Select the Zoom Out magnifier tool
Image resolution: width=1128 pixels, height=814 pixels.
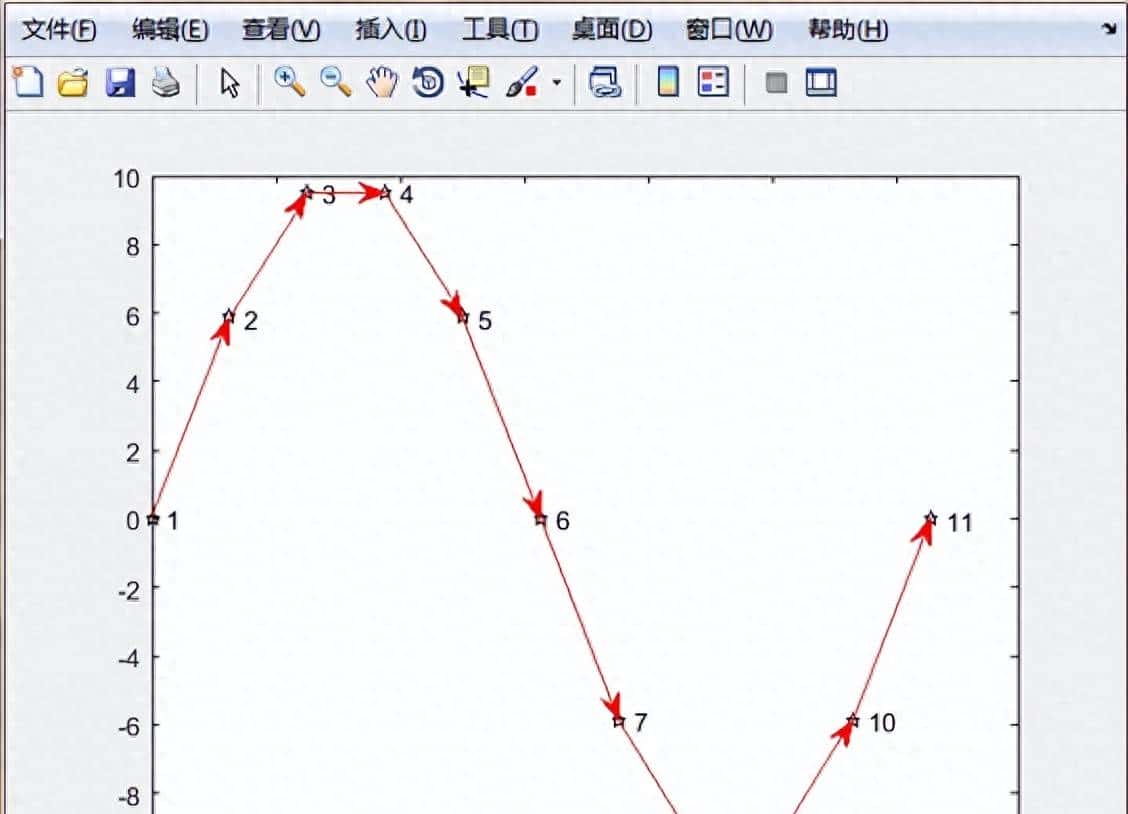[336, 83]
